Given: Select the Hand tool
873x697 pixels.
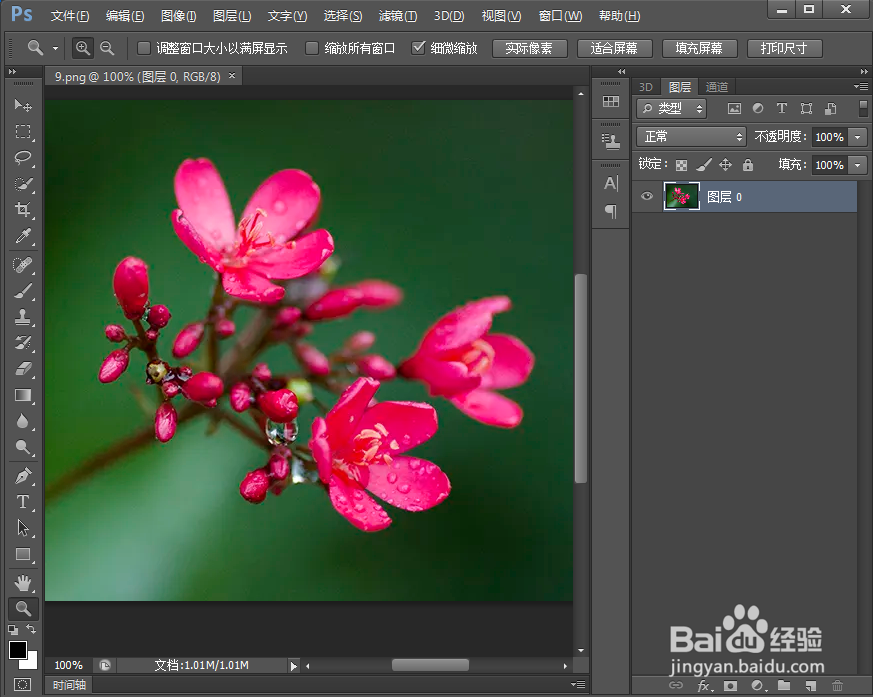Looking at the screenshot, I should coord(23,583).
